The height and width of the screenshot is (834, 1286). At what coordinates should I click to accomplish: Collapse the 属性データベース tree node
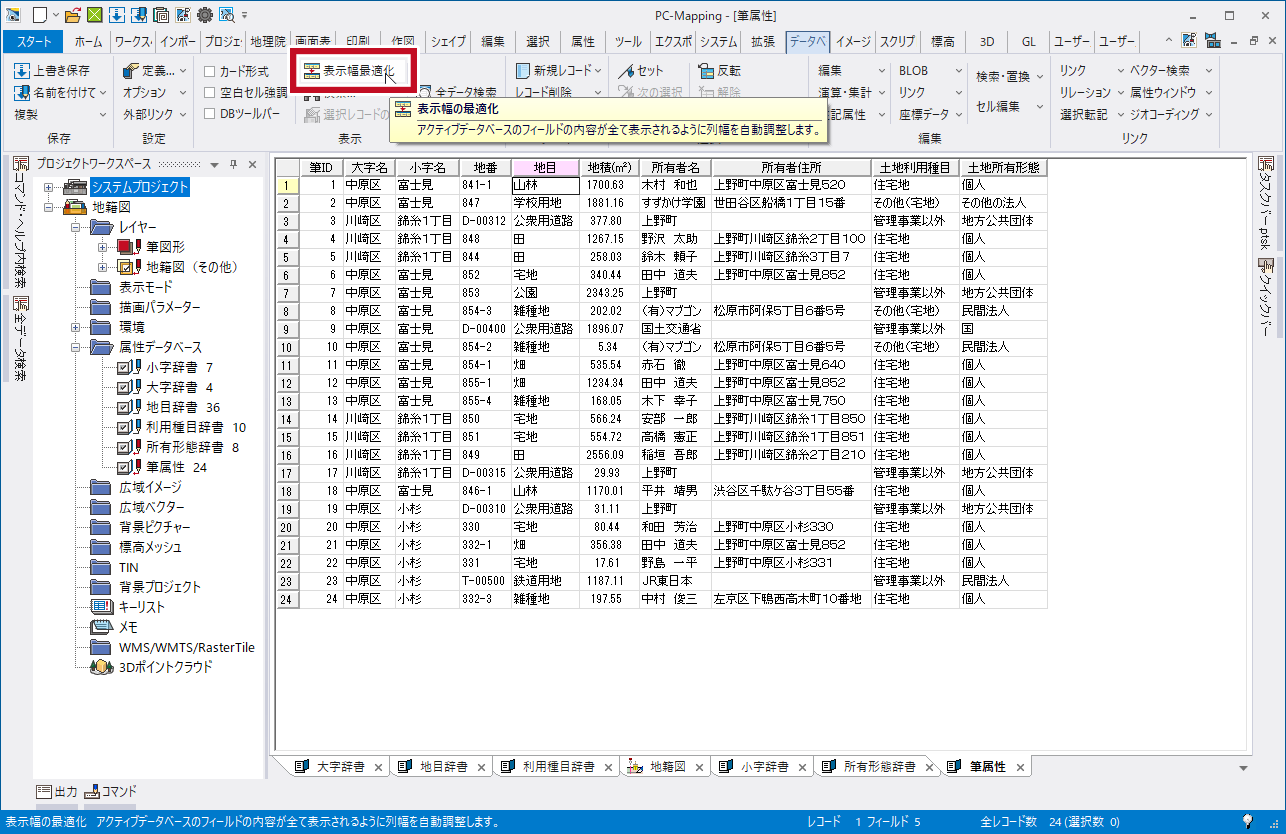[x=76, y=347]
